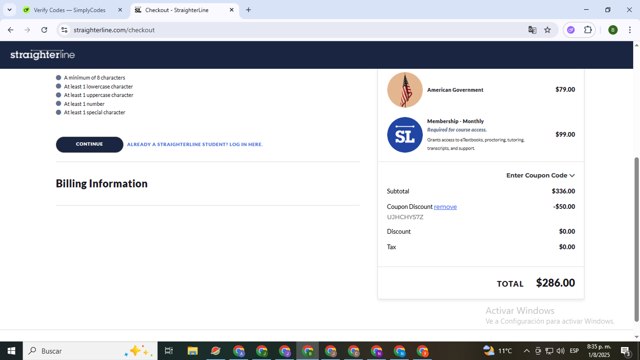Screen dimensions: 640x360
Task: Go back to the previous page
Action: [11, 30]
